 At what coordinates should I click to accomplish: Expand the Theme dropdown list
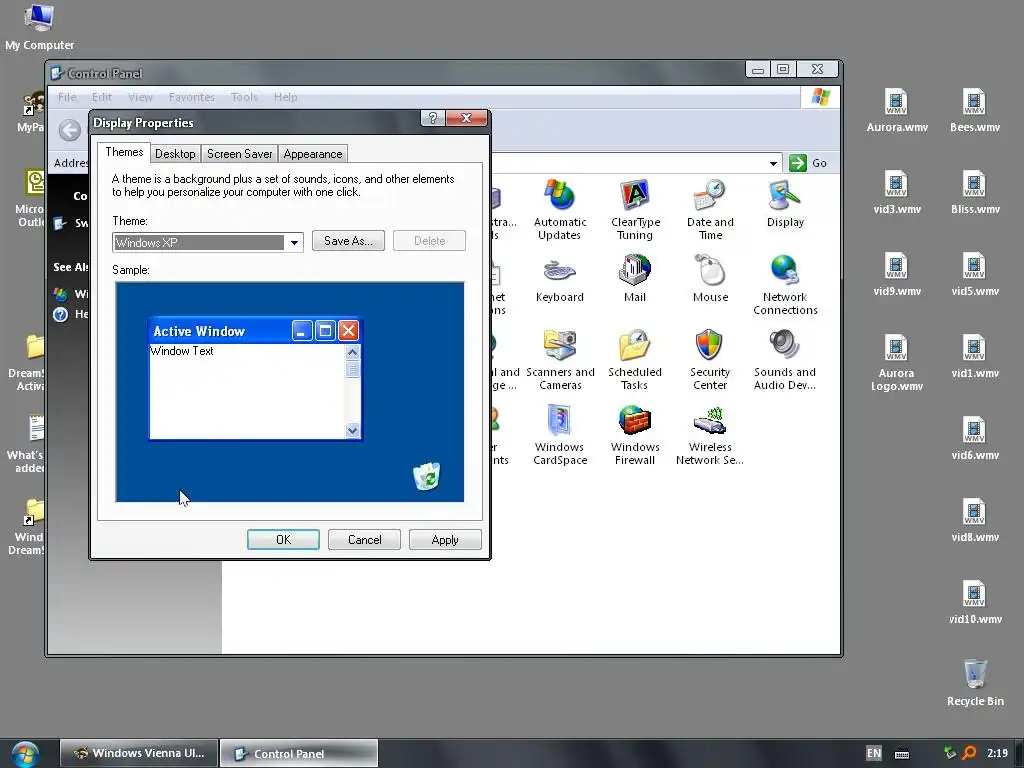(x=295, y=243)
